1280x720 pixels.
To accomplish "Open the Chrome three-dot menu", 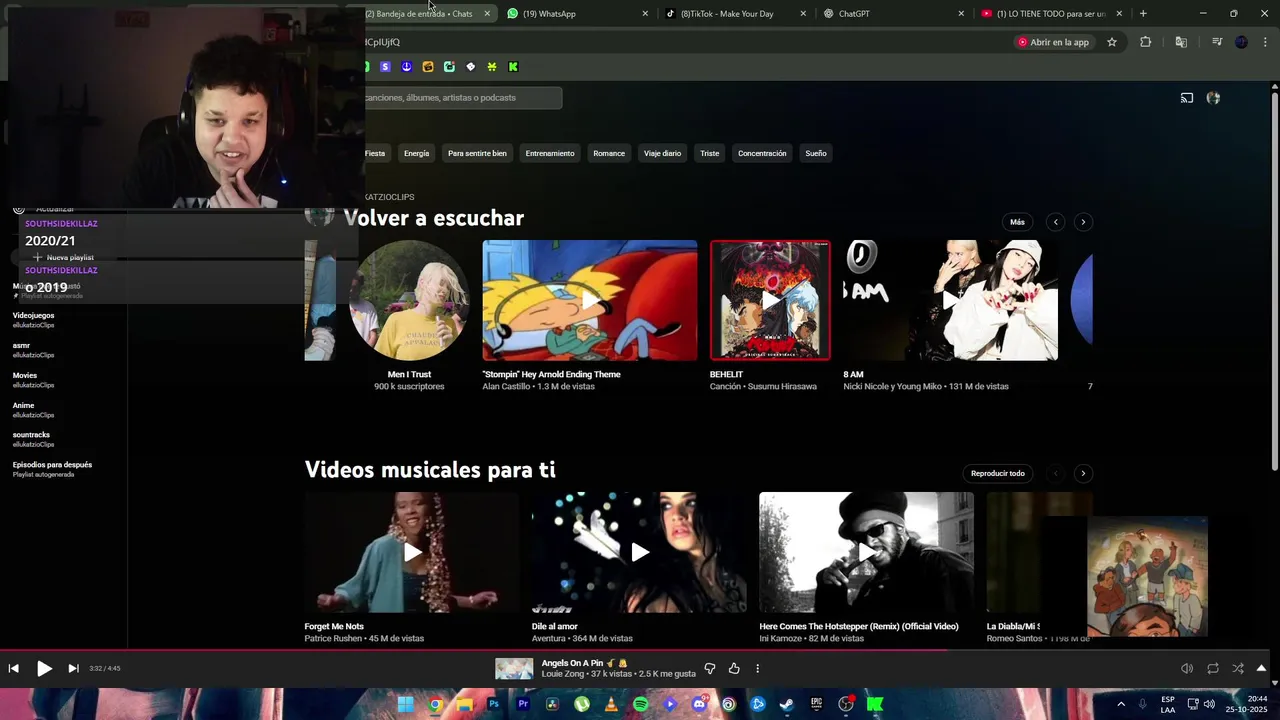I will [x=1264, y=42].
